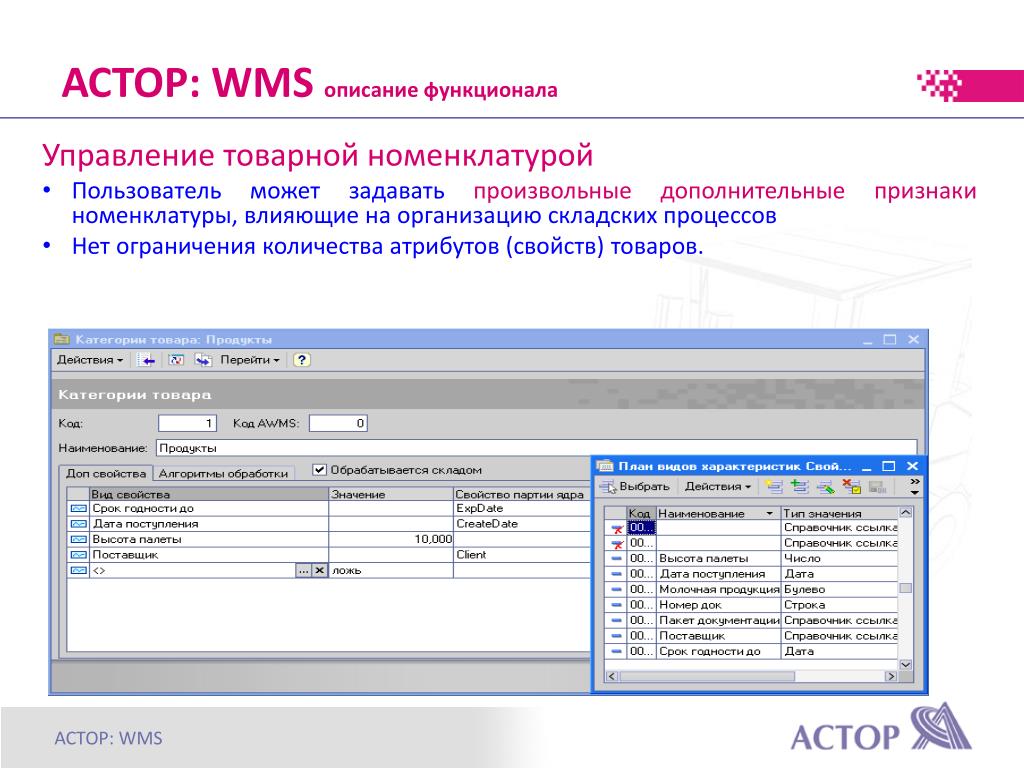The height and width of the screenshot is (768, 1024).
Task: Select the Высота палеты row in План видов характеристик
Action: [x=751, y=558]
